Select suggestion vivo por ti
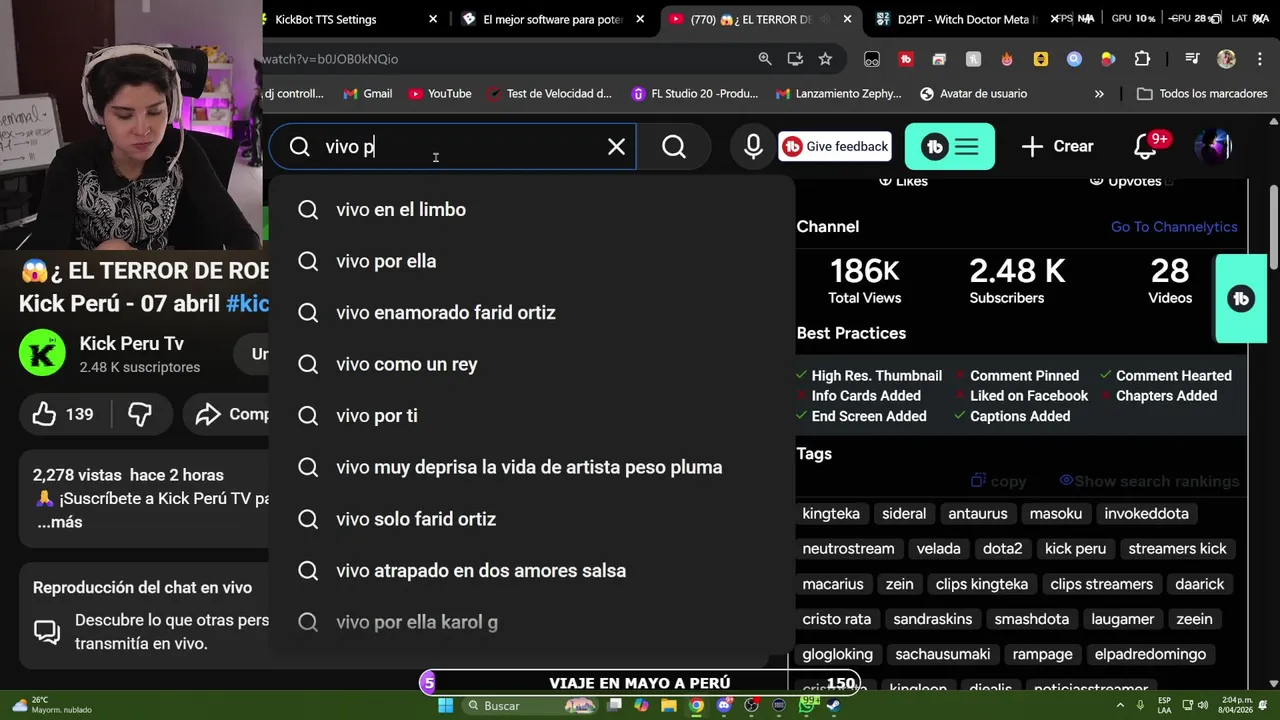 531,416
